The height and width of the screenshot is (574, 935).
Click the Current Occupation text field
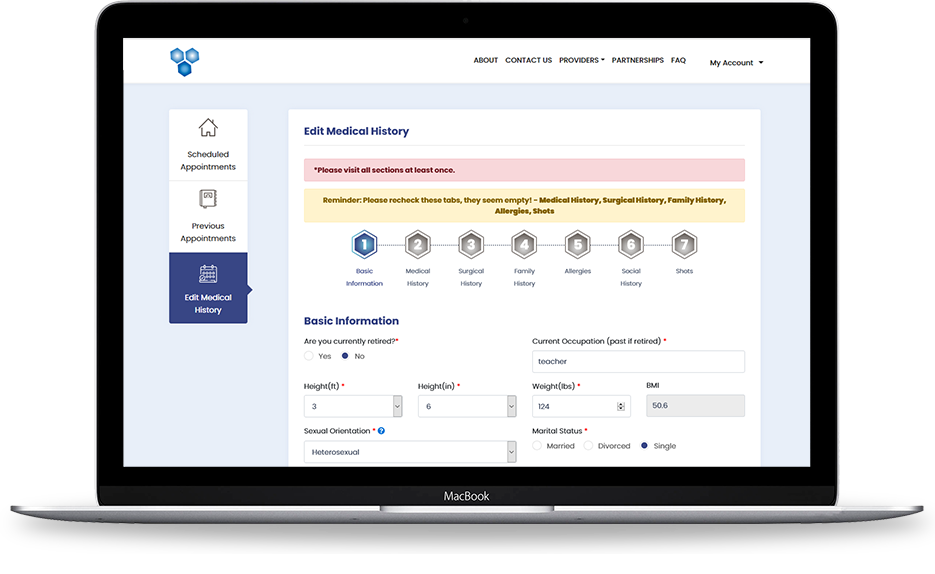click(638, 362)
